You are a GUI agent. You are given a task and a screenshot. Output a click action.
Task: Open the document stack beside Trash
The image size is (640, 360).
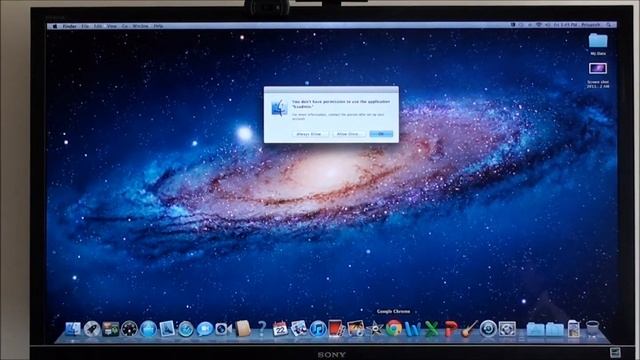574,329
